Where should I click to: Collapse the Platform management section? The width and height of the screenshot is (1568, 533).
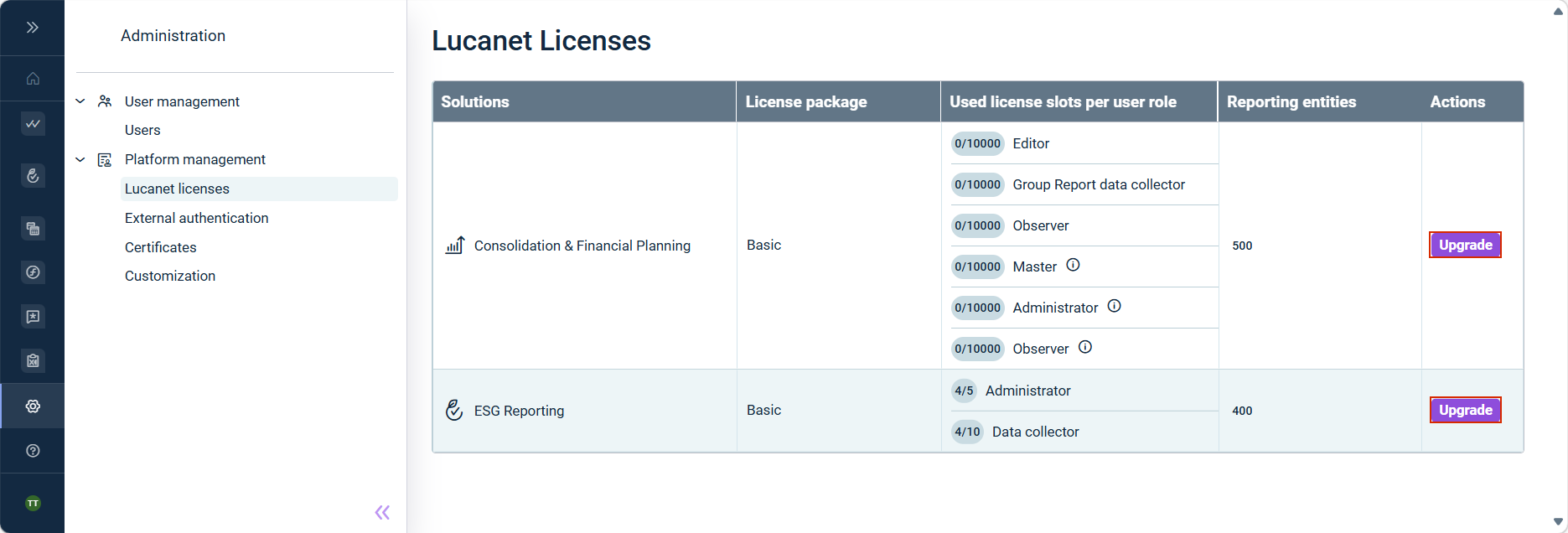point(80,159)
